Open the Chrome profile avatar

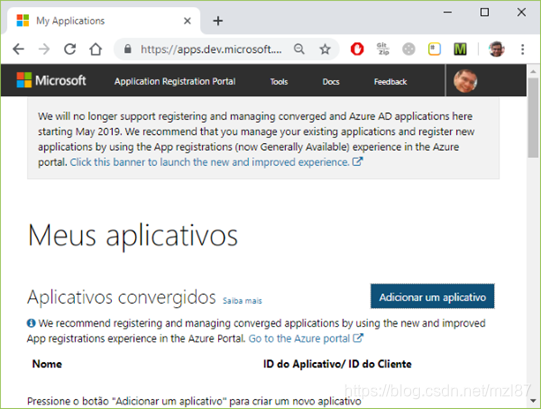pos(496,49)
